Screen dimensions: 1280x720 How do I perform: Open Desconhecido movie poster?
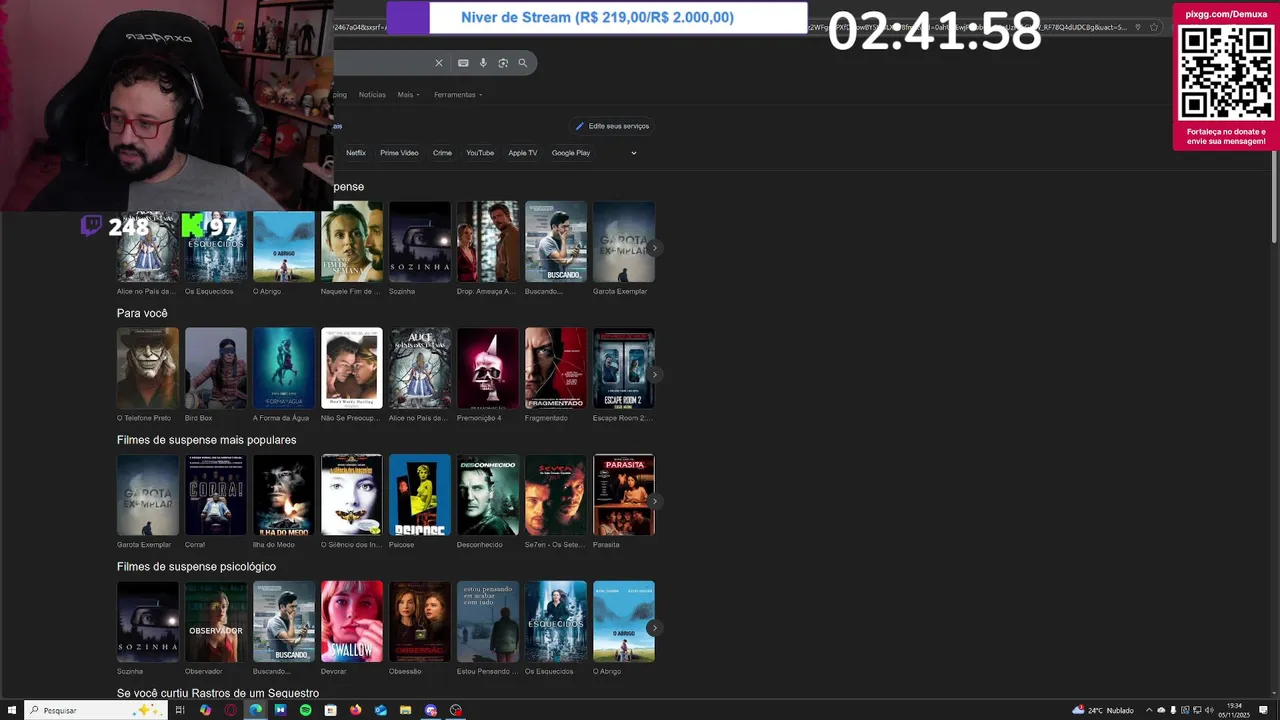click(488, 495)
